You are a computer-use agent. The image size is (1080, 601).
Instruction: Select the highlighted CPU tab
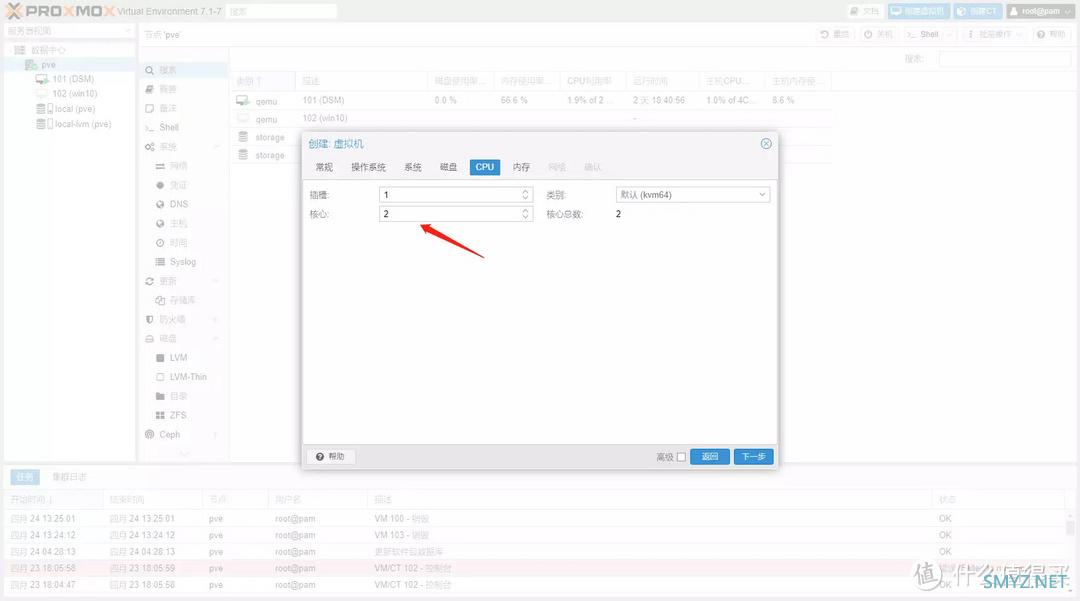point(485,167)
